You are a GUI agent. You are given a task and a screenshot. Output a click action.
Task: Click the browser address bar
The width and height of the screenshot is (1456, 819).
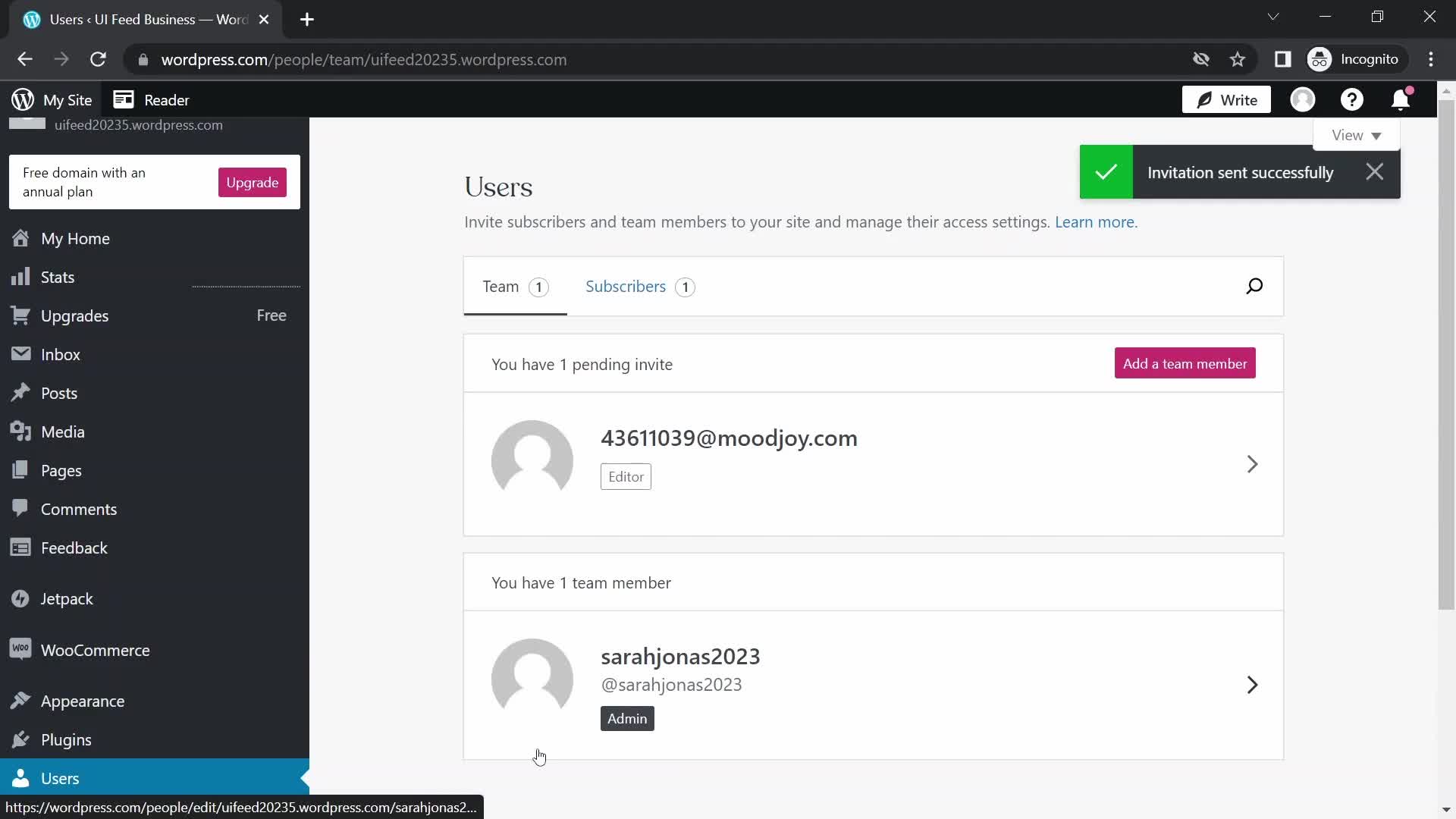click(364, 60)
